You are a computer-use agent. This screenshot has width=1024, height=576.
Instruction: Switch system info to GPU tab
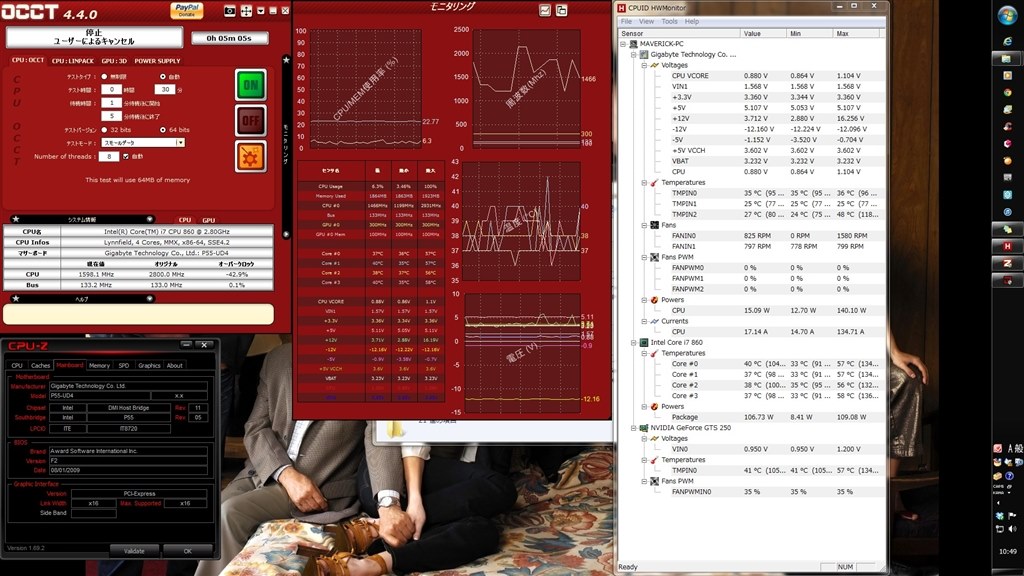click(x=208, y=220)
